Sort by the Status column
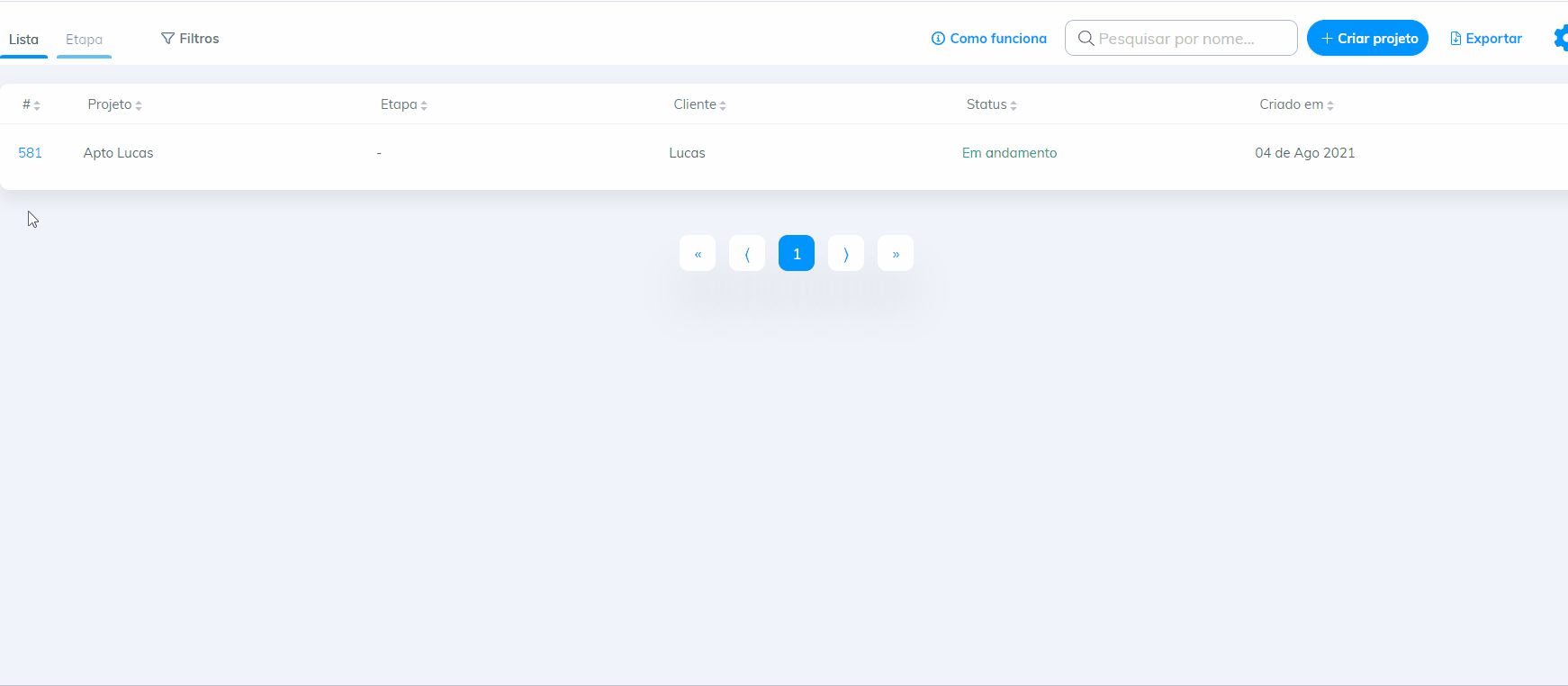The image size is (1568, 686). [x=992, y=104]
